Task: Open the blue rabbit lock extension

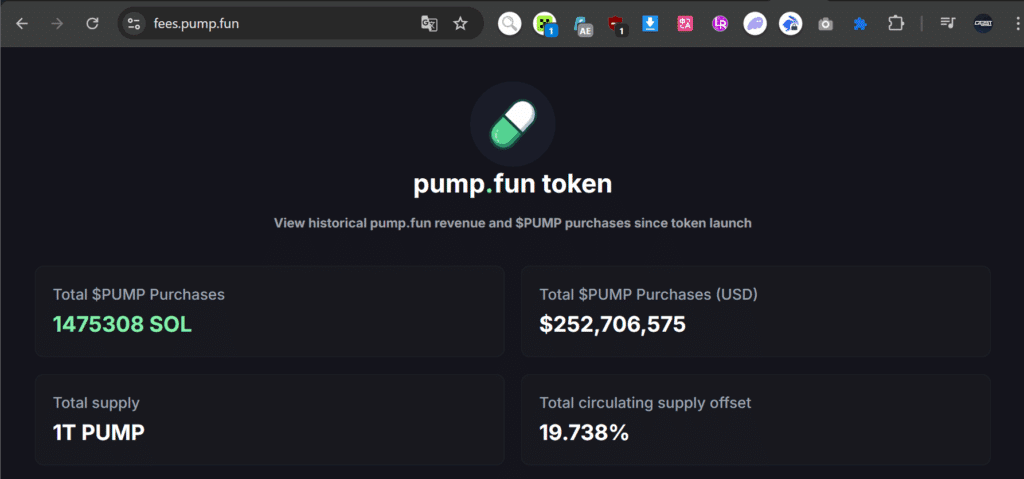Action: [x=790, y=24]
